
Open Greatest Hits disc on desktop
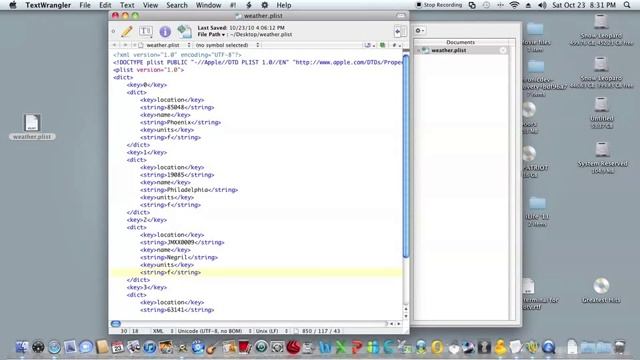(601, 290)
